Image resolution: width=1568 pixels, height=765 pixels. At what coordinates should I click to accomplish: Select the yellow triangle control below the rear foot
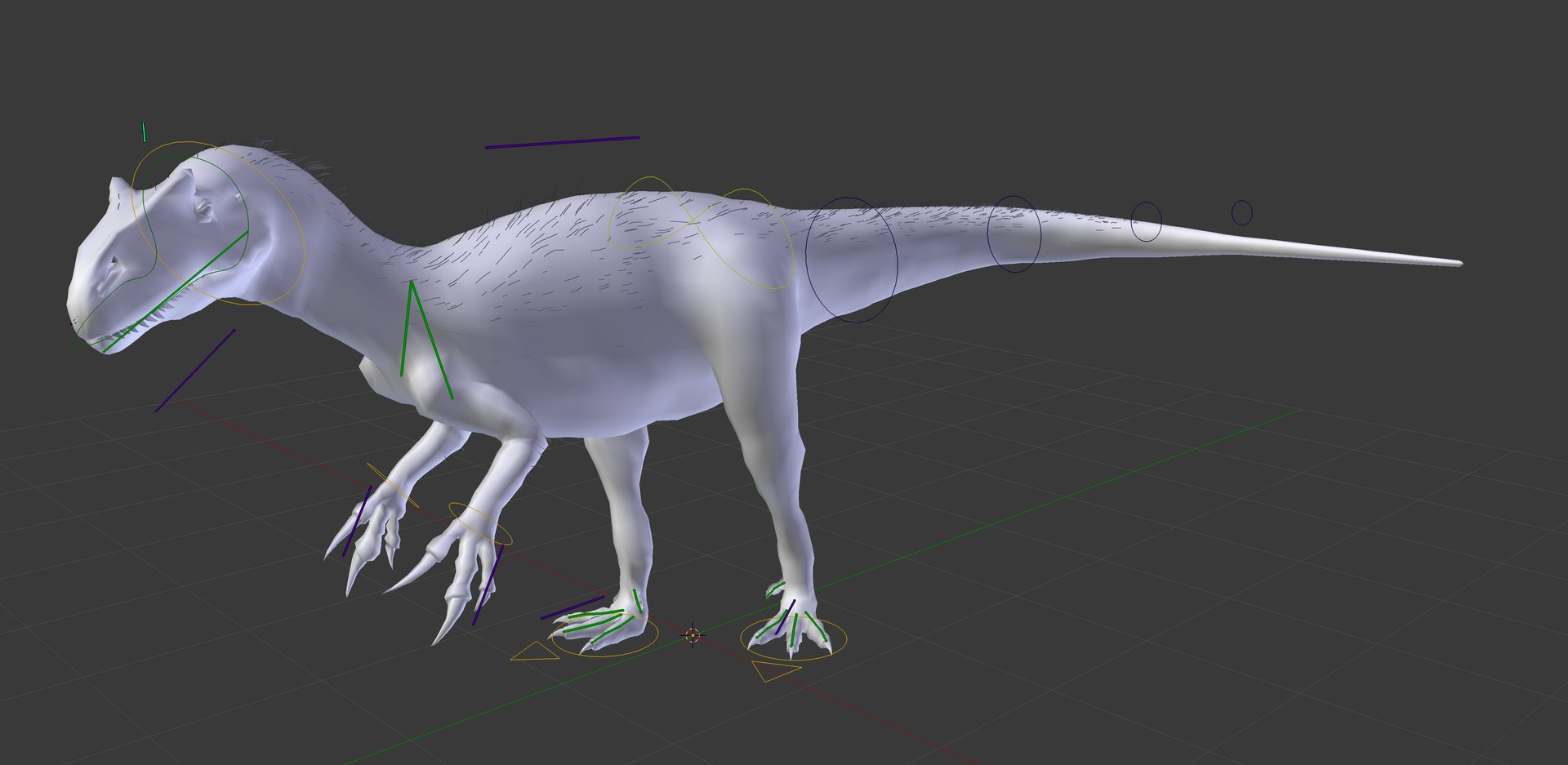(775, 671)
